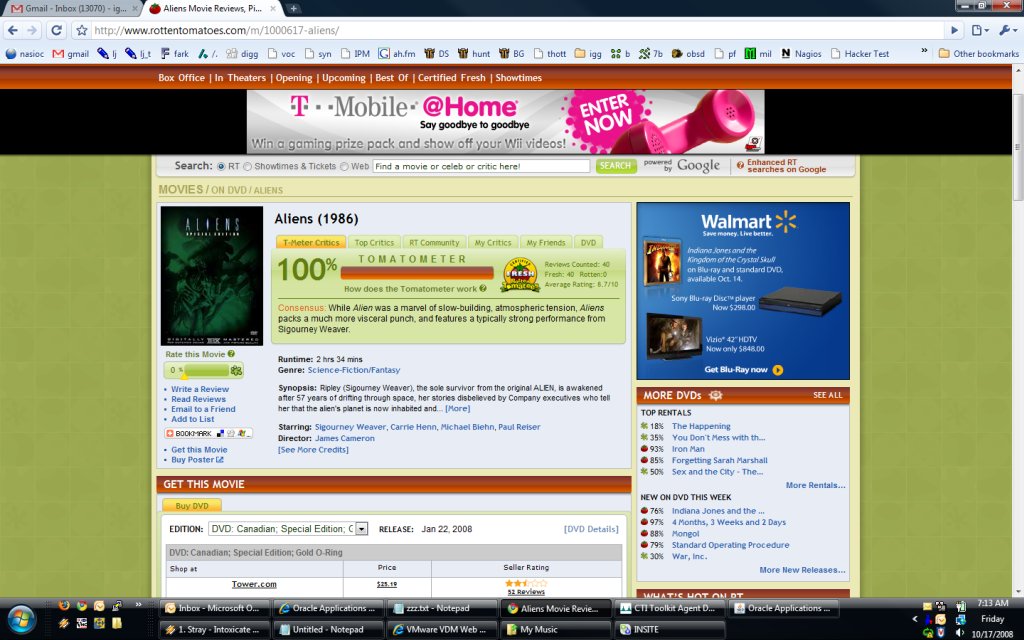Show hidden system tray icons
Screen dimensions: 1024x640
point(915,618)
